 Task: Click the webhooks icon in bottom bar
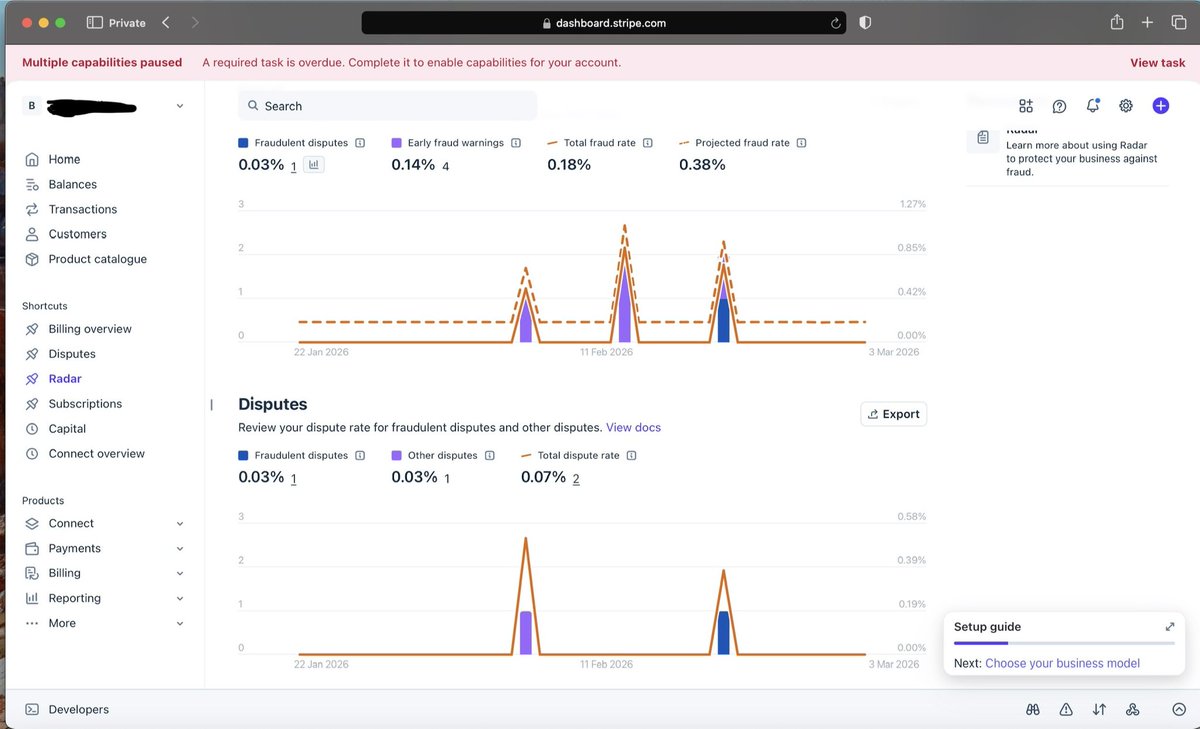point(1133,709)
